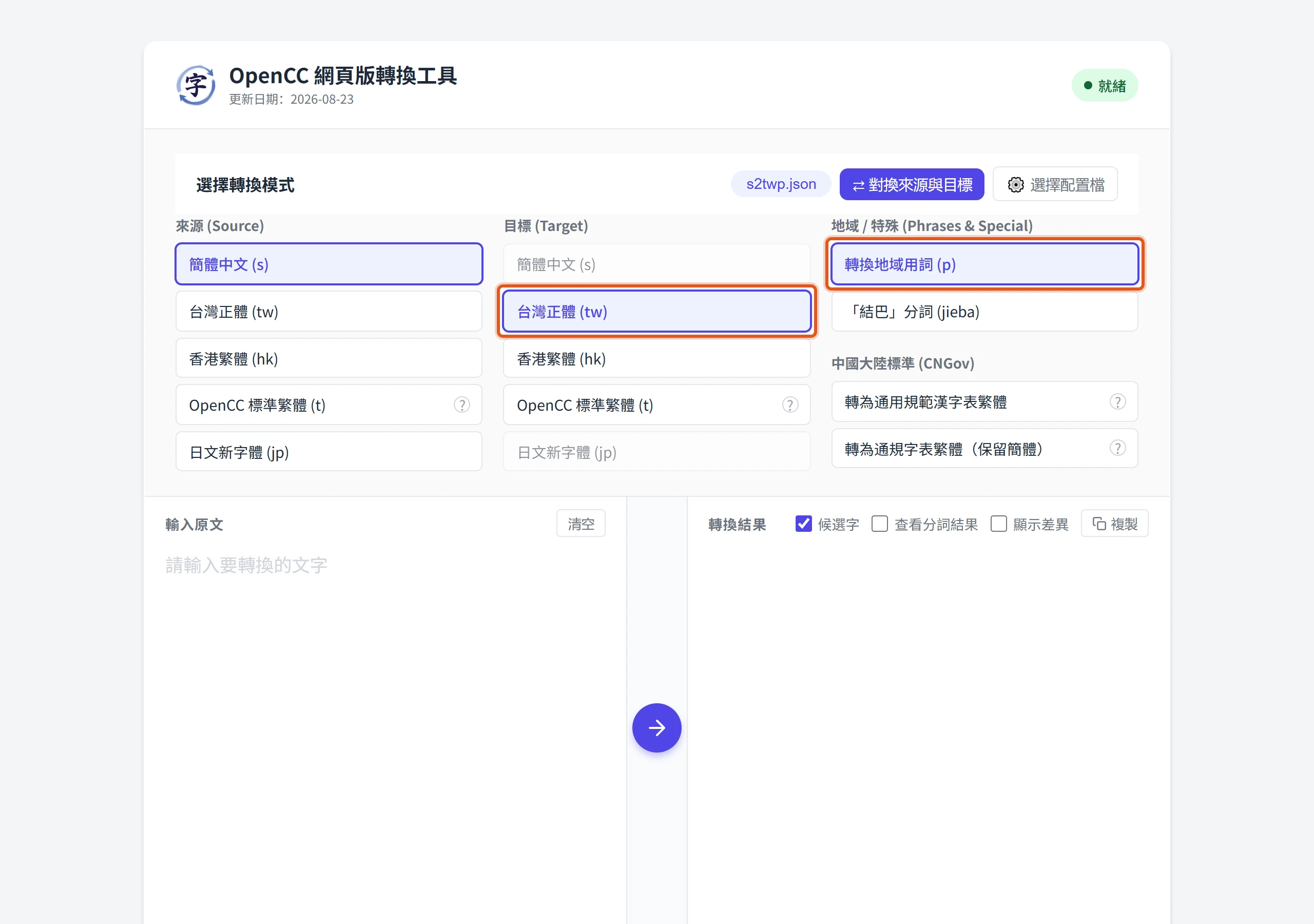Enable the 顯示差異 checkbox
Screen dimensions: 1314x924
[x=999, y=524]
